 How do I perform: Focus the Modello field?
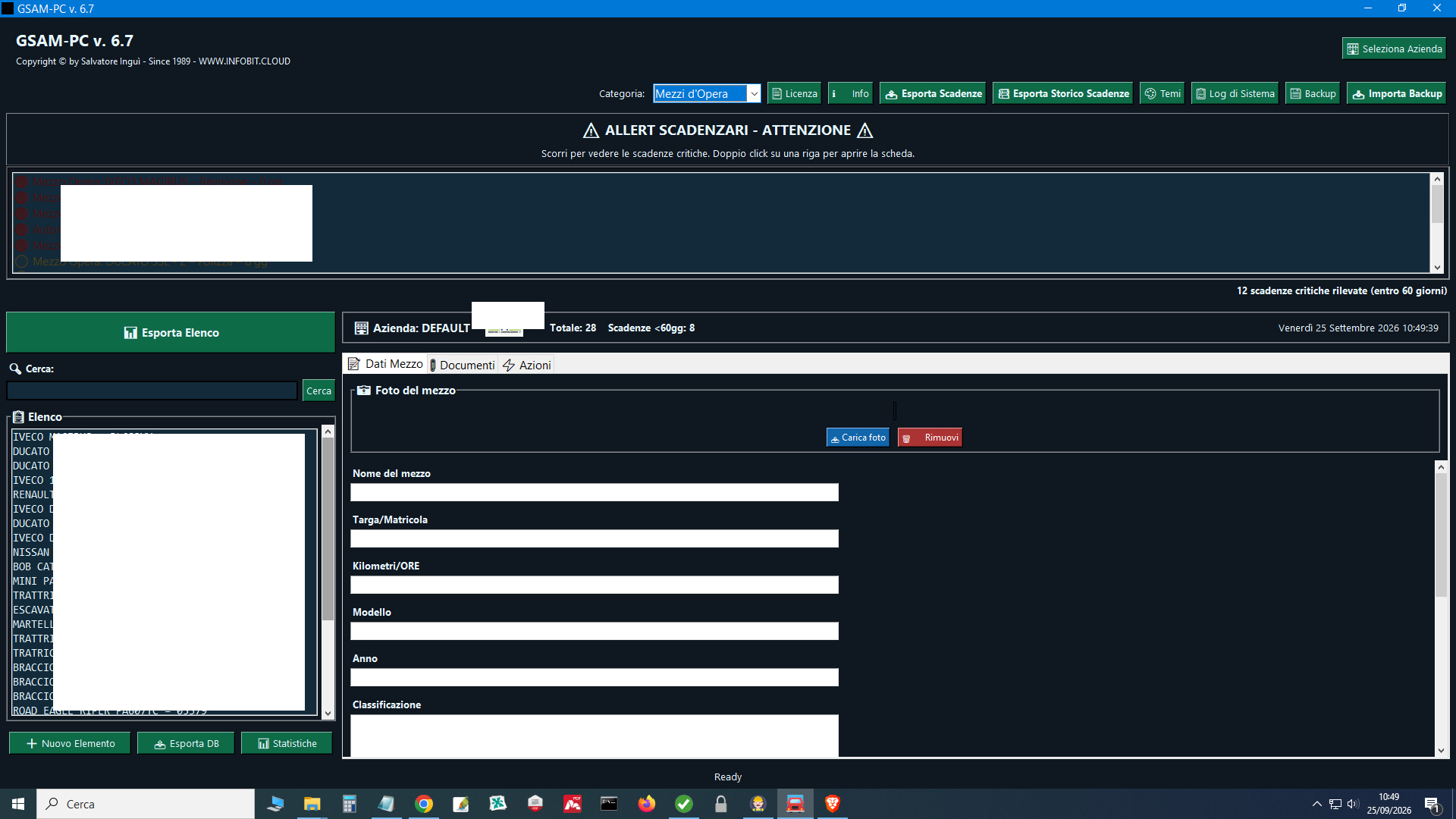click(595, 631)
